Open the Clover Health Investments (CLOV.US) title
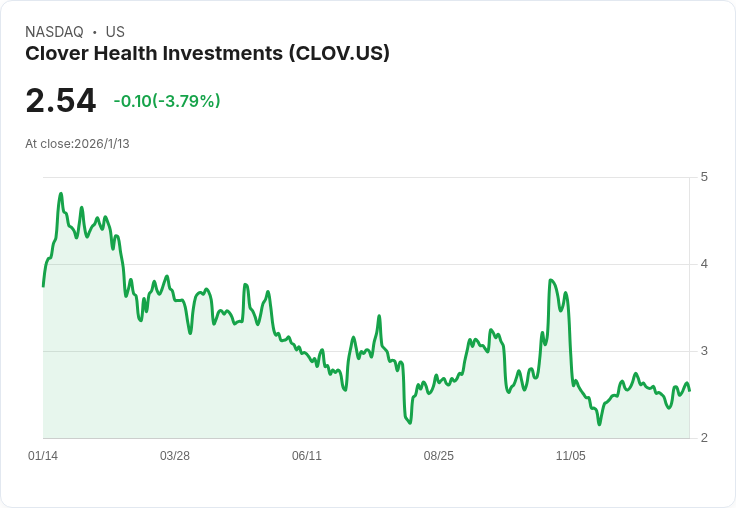The width and height of the screenshot is (736, 508). tap(207, 54)
